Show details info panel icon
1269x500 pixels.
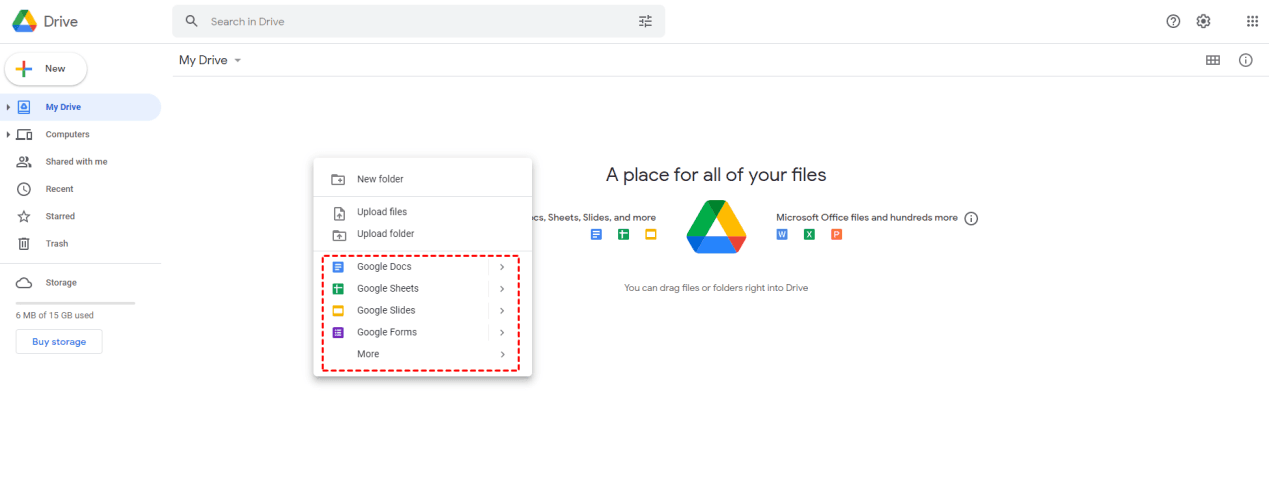click(1246, 60)
